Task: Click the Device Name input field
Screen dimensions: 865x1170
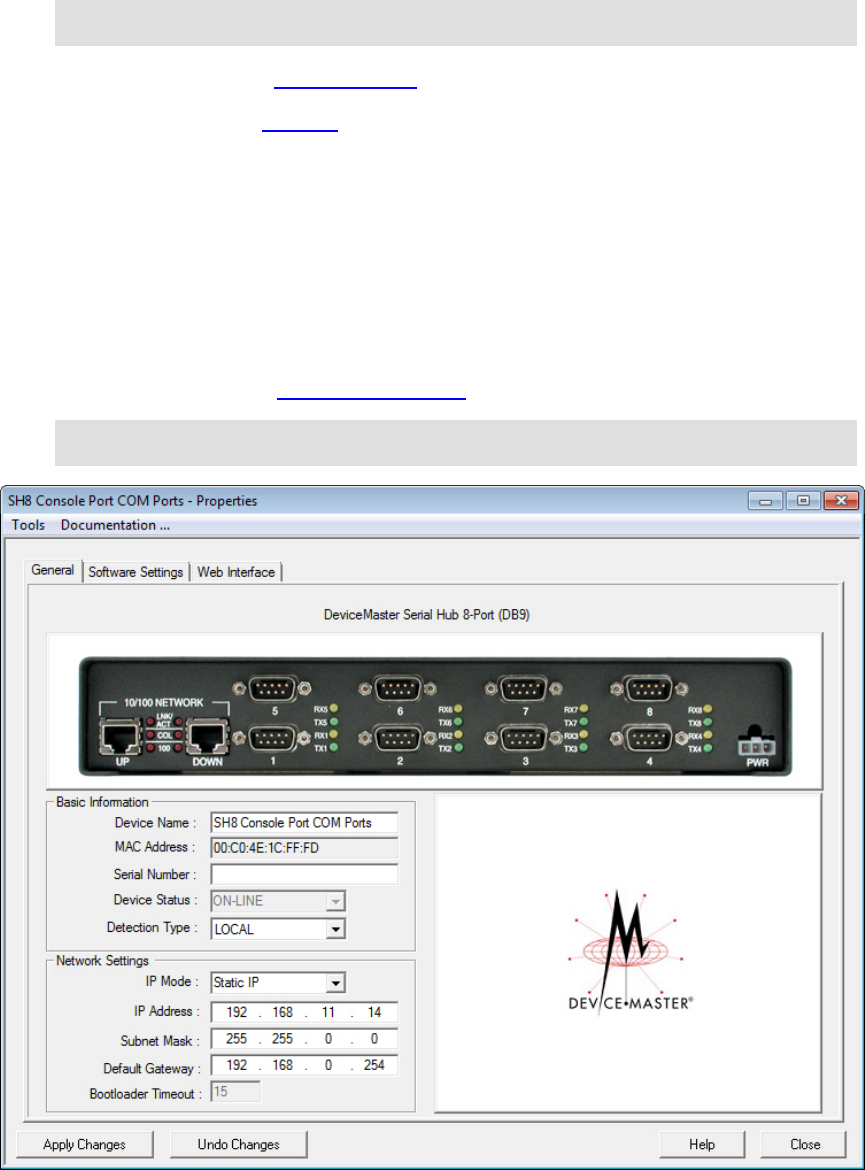Action: point(305,822)
